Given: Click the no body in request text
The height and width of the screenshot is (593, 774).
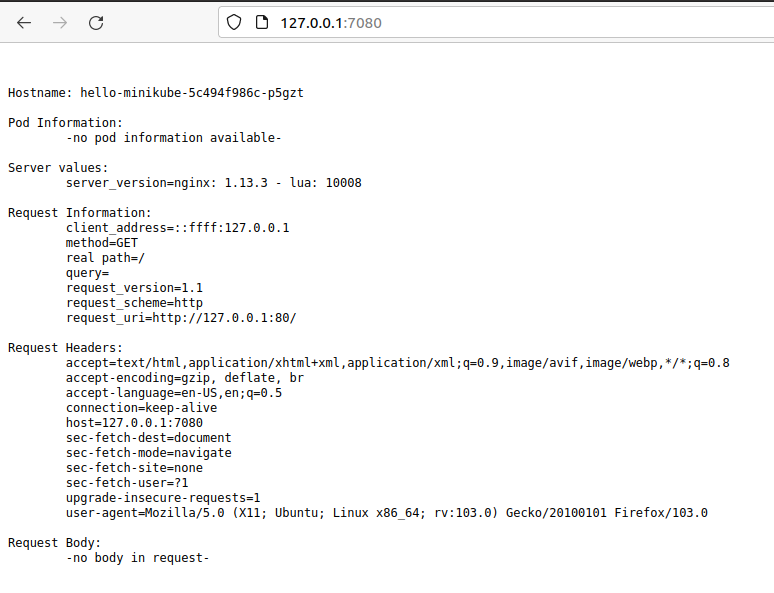Looking at the screenshot, I should [137, 558].
